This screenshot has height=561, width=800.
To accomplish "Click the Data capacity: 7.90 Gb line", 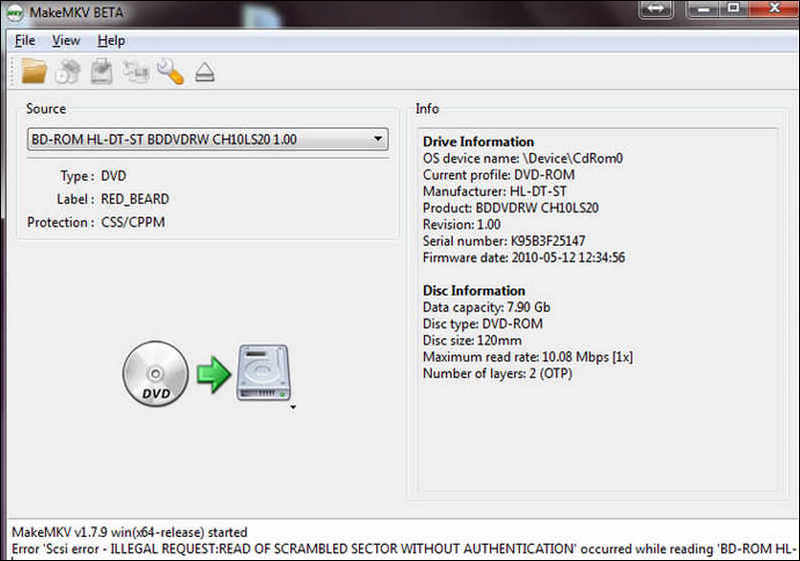I will click(487, 307).
